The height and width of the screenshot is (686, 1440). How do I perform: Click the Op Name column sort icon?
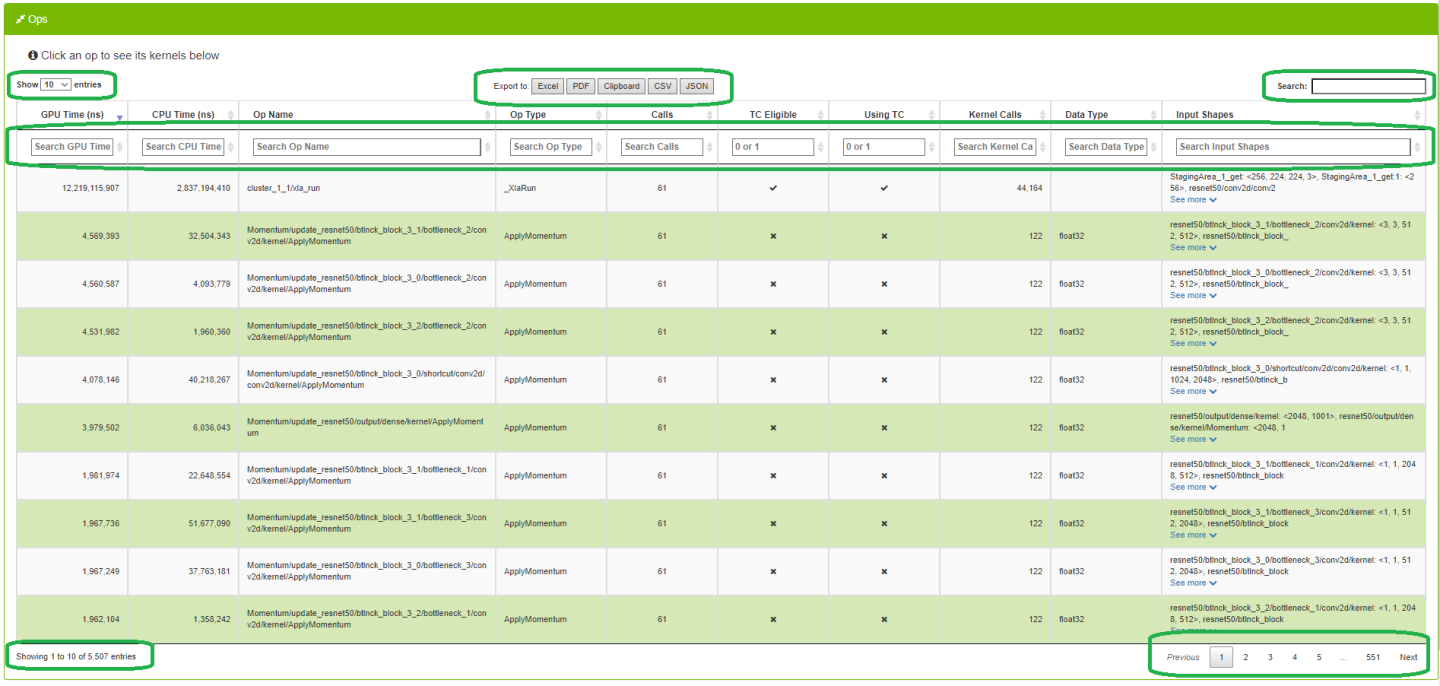click(489, 115)
